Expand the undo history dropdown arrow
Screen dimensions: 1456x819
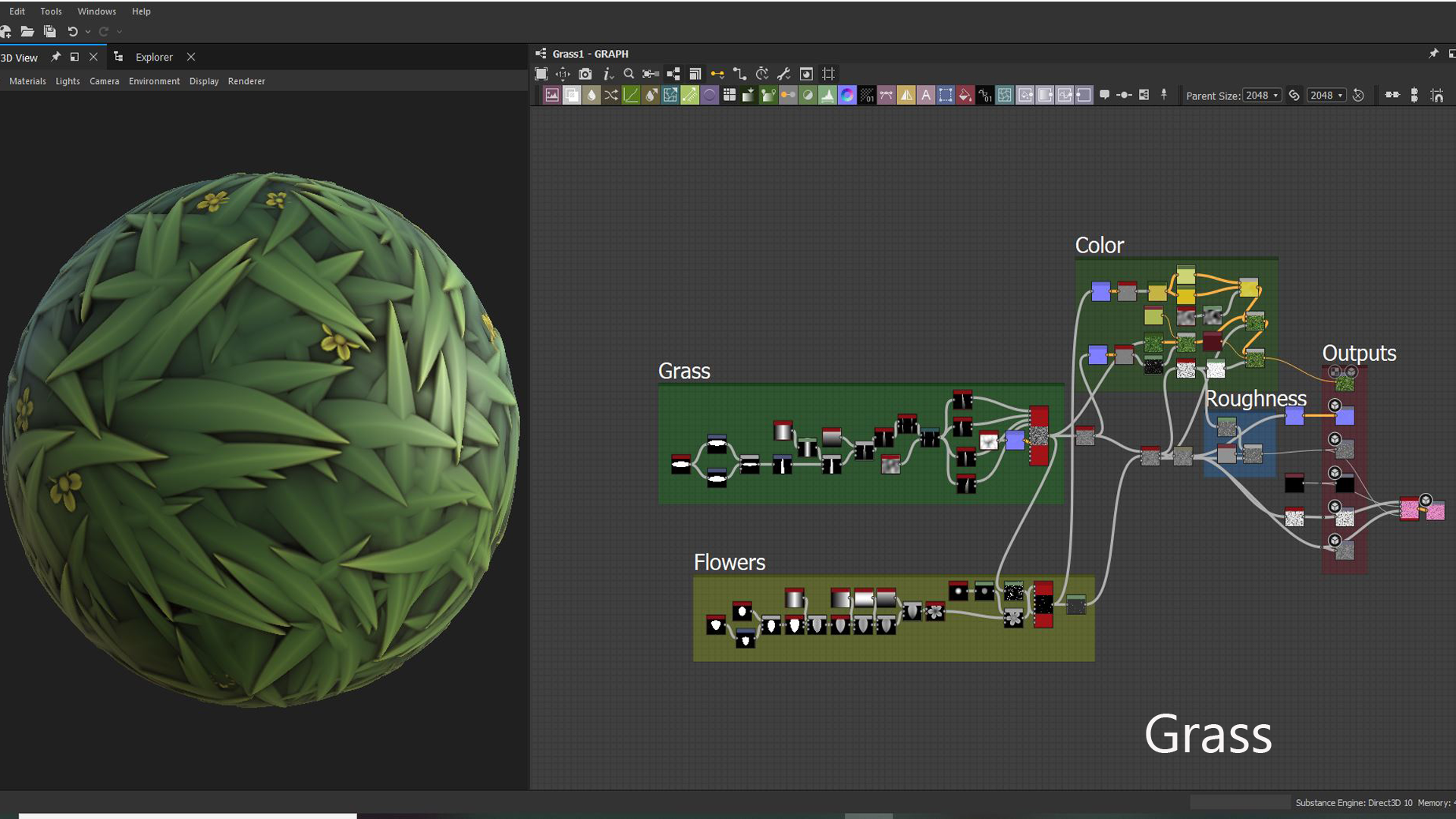88,32
